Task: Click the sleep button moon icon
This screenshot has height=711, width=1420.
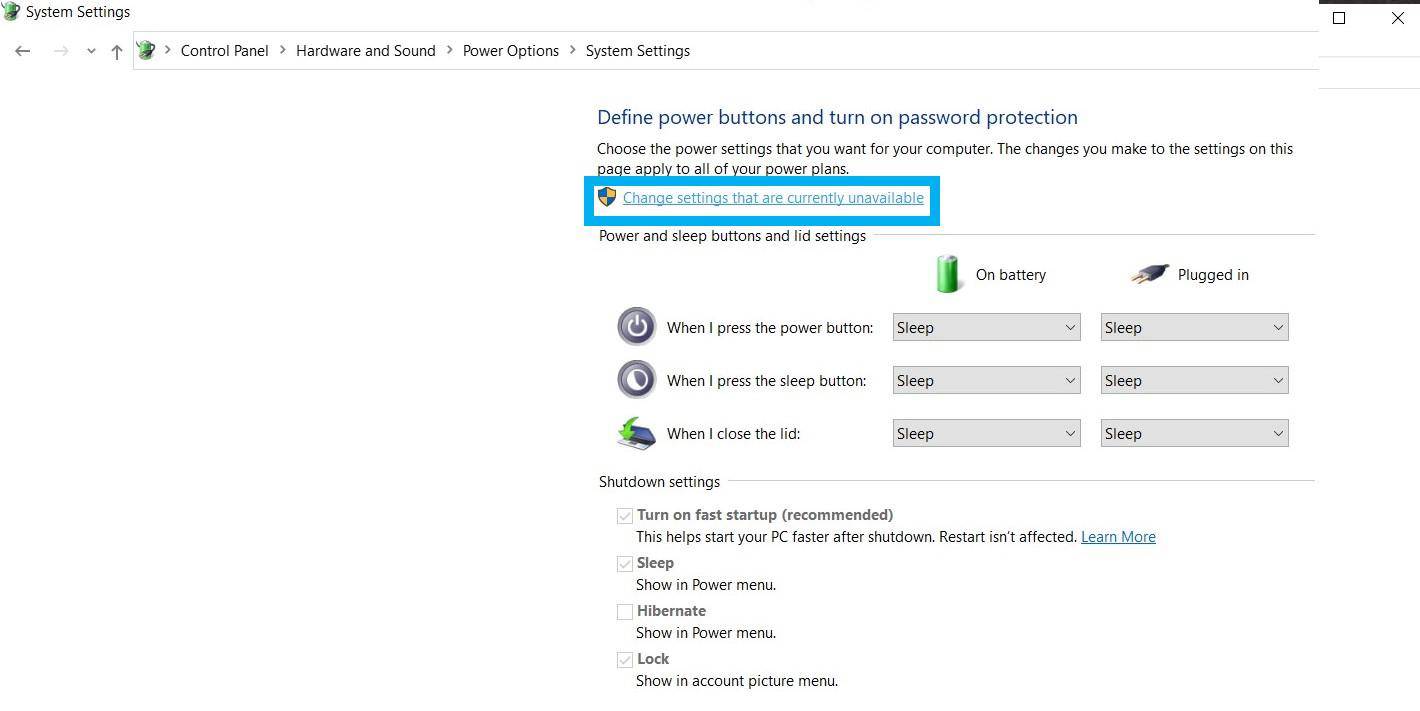Action: [637, 380]
